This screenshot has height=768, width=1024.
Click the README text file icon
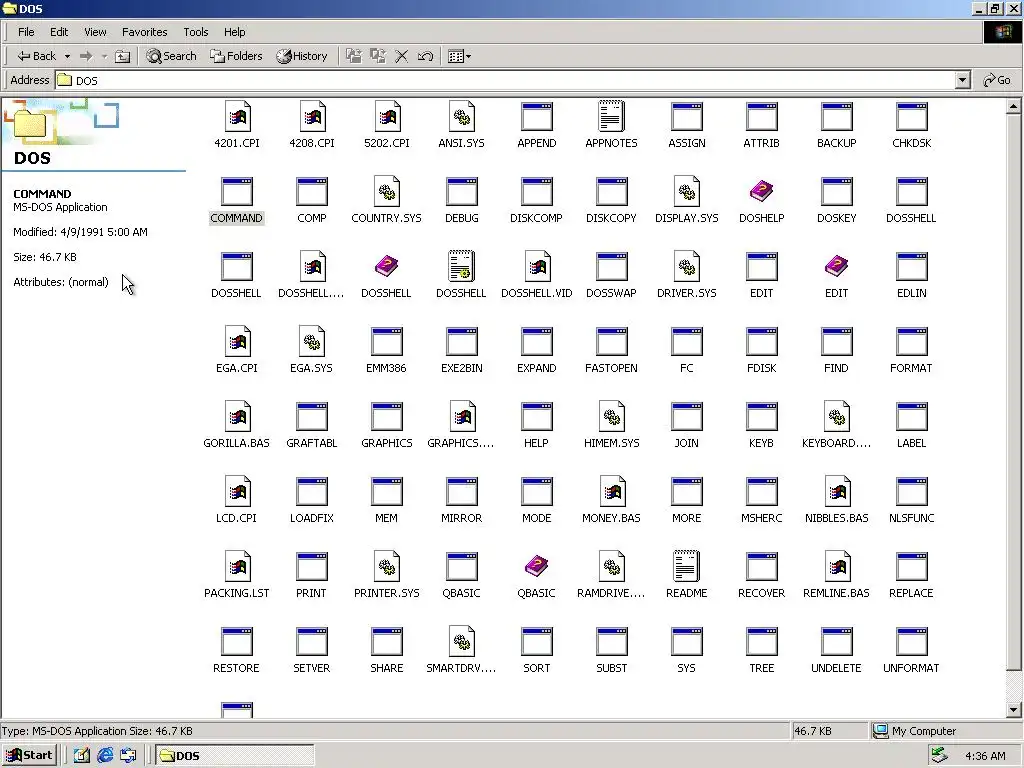click(x=686, y=567)
